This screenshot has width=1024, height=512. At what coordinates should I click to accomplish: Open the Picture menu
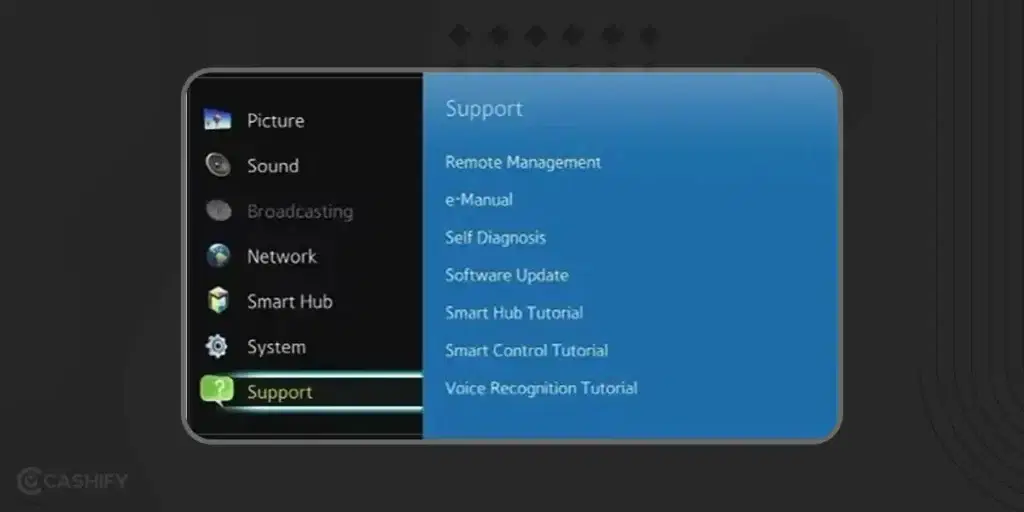tap(275, 121)
